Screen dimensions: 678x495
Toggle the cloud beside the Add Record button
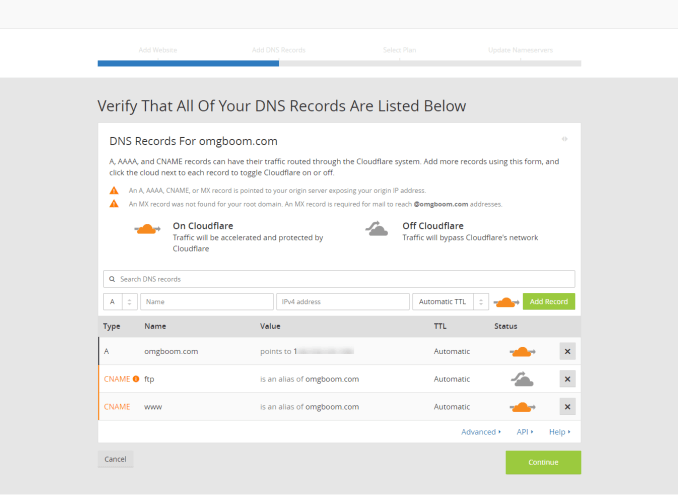(x=506, y=302)
